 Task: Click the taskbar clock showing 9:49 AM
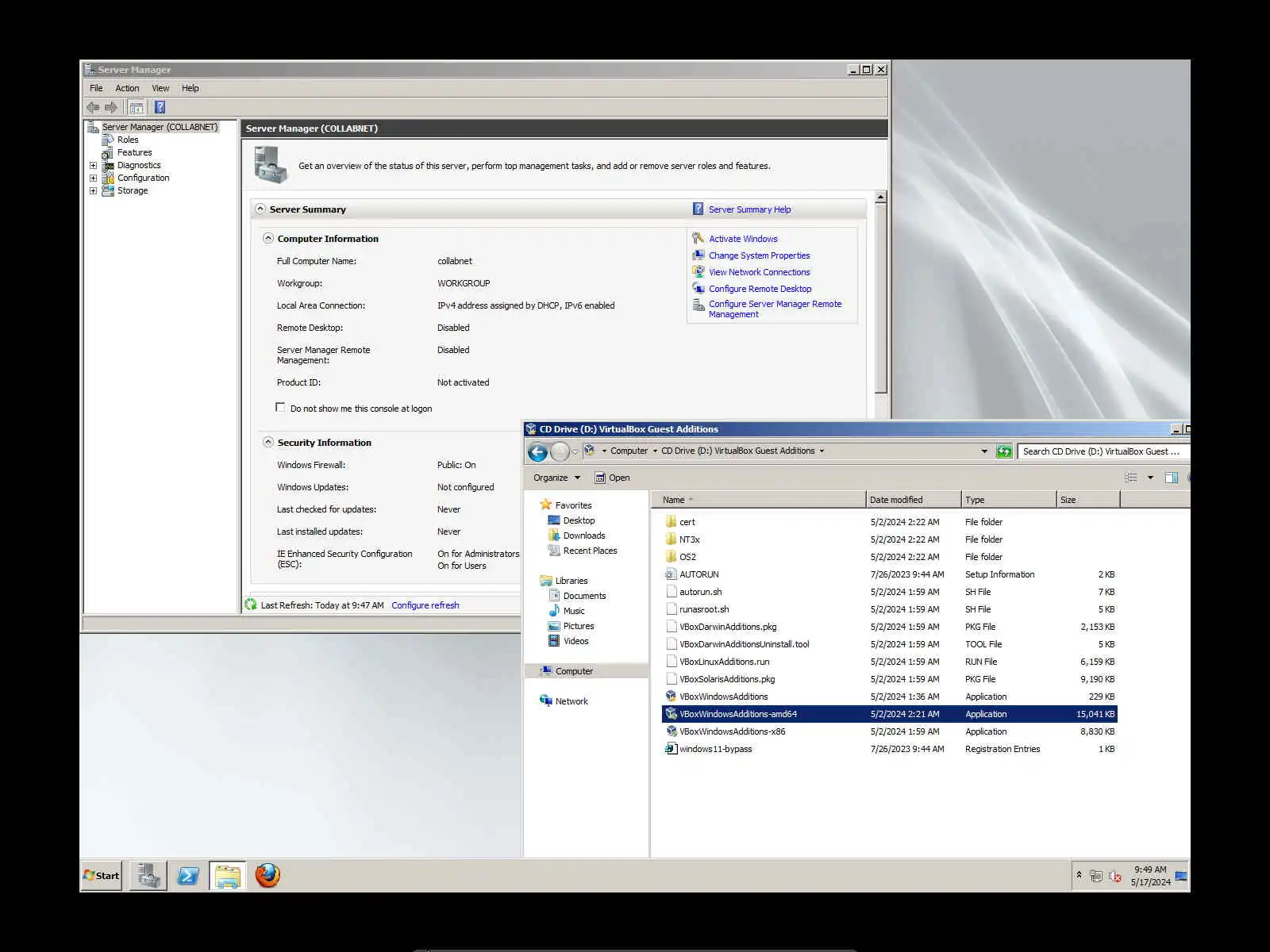click(x=1150, y=876)
